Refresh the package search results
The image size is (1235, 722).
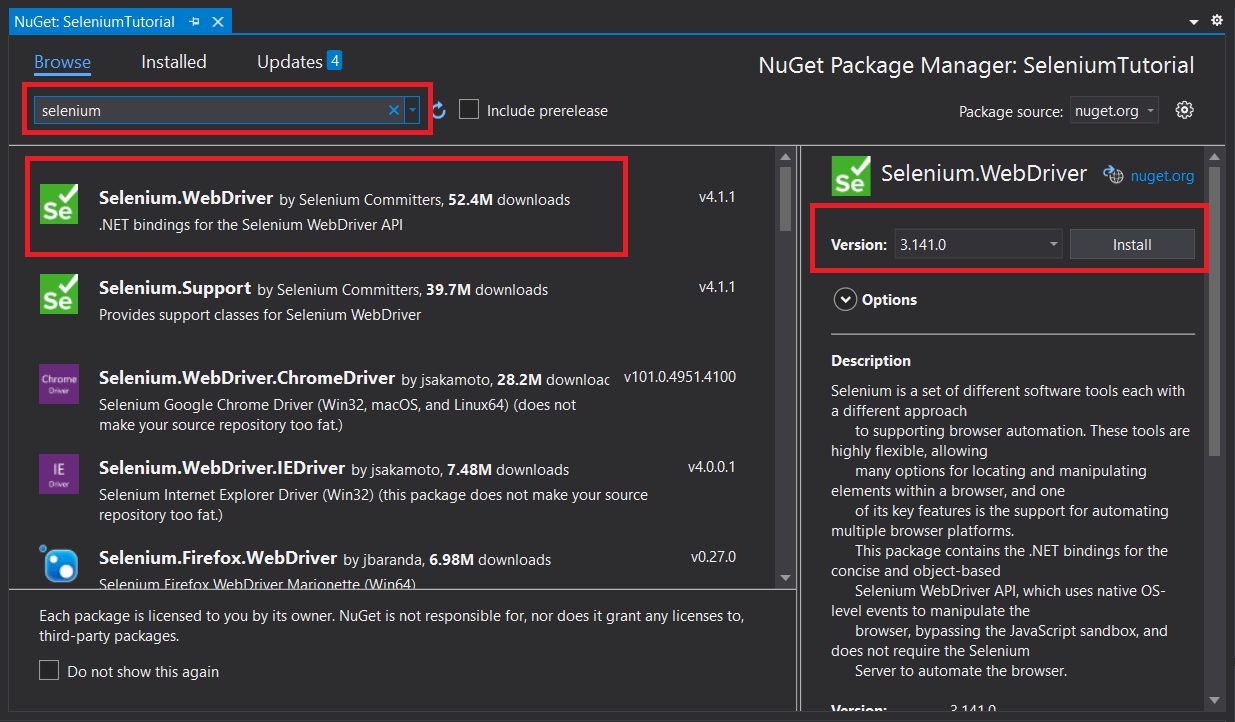438,110
